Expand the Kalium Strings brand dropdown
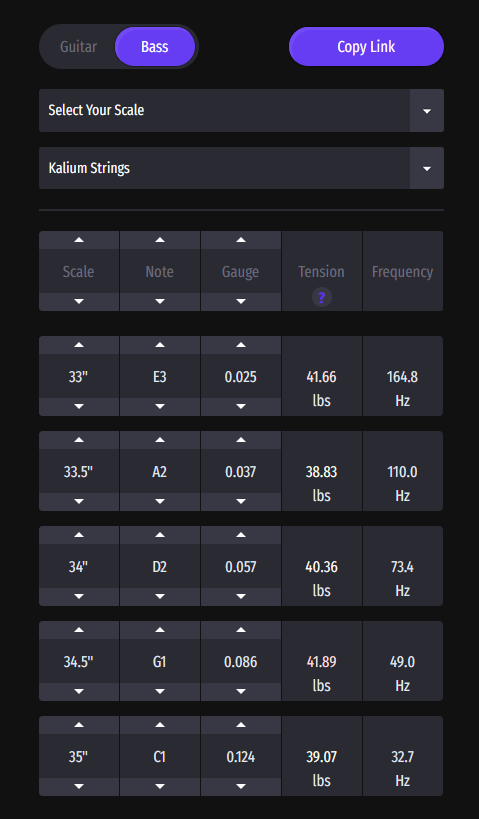This screenshot has width=479, height=819. pyautogui.click(x=241, y=168)
